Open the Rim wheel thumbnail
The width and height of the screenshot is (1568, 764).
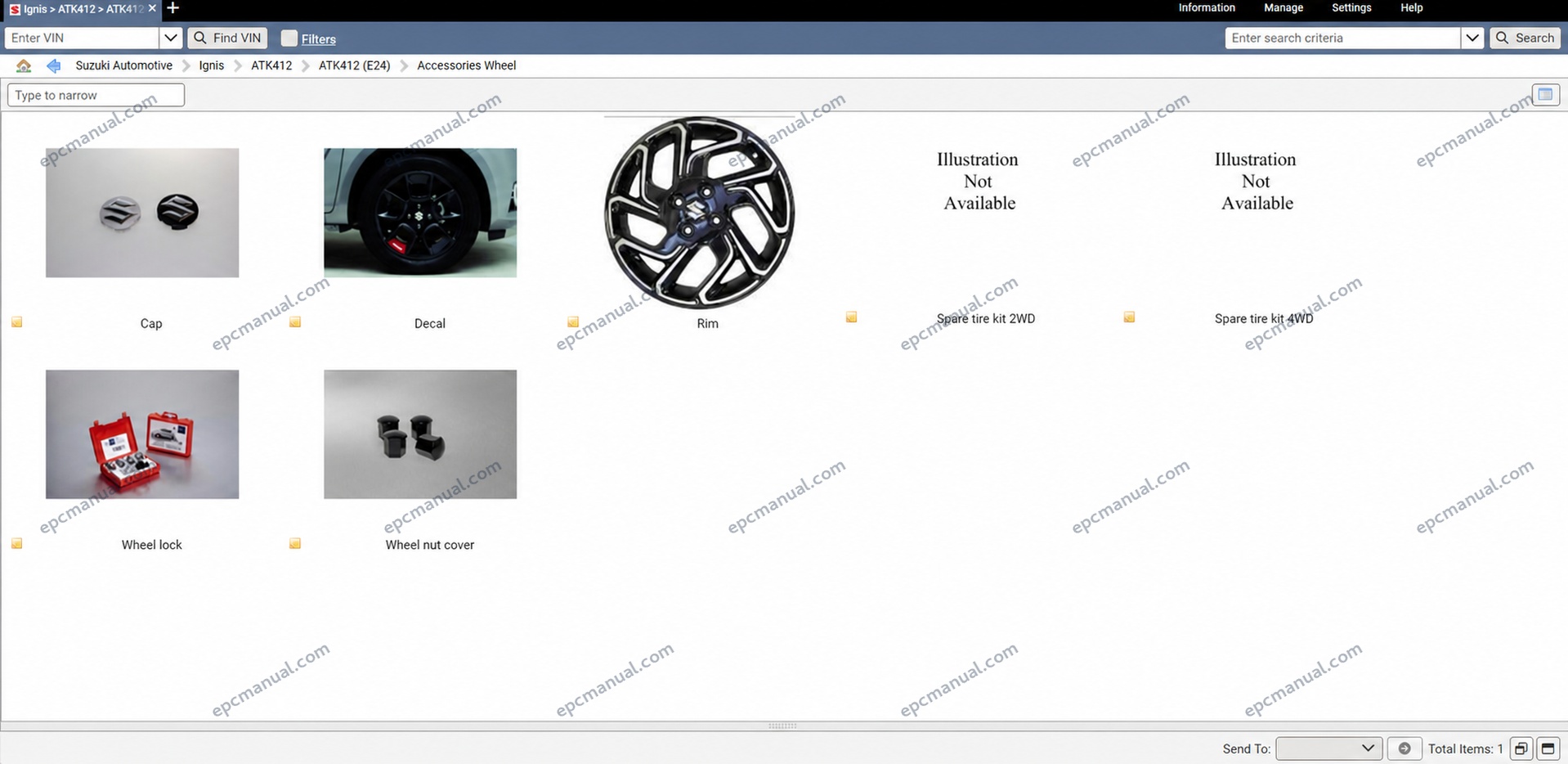coord(699,213)
